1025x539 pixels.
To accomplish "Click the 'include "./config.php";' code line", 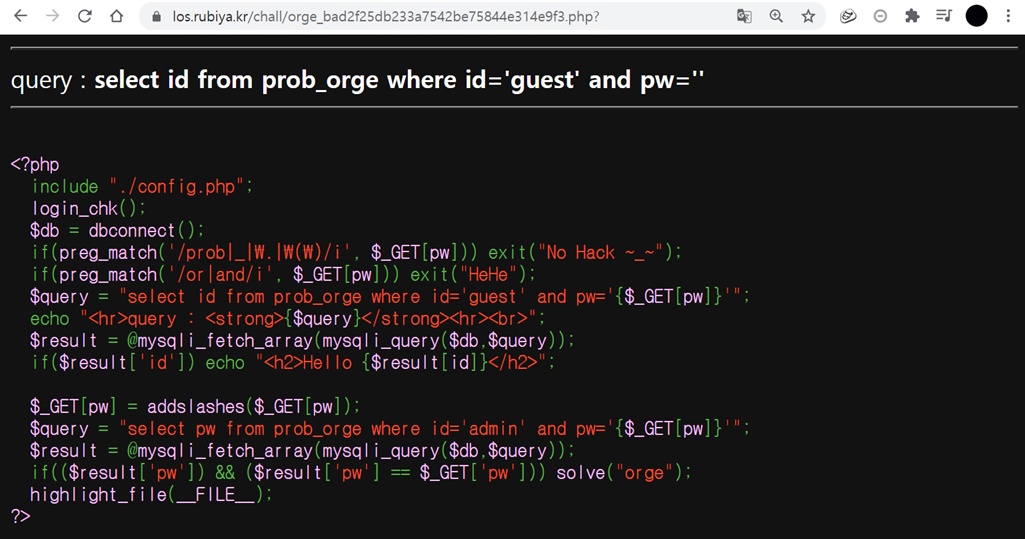I will pyautogui.click(x=142, y=186).
